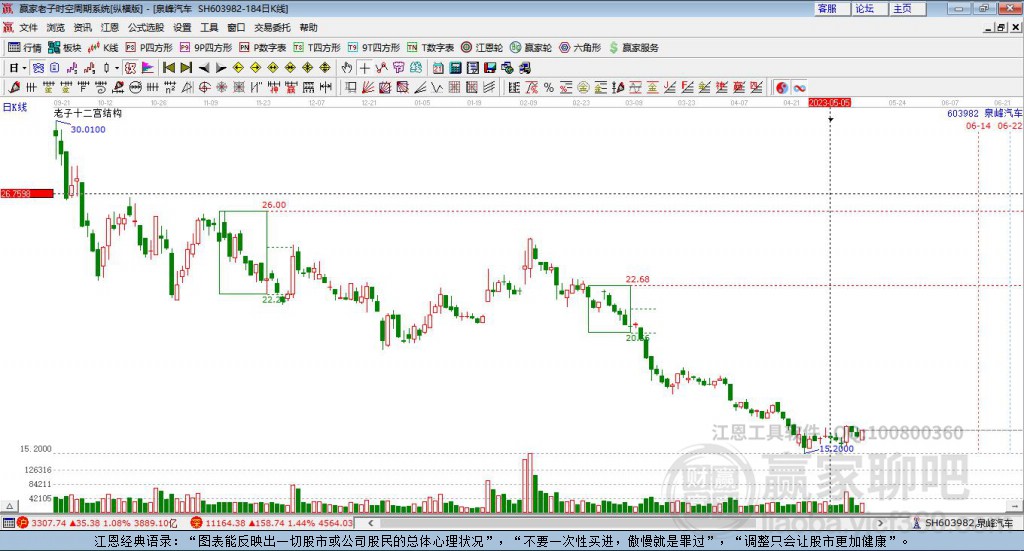
Task: Click the percent % retracement icon
Action: click(x=549, y=87)
